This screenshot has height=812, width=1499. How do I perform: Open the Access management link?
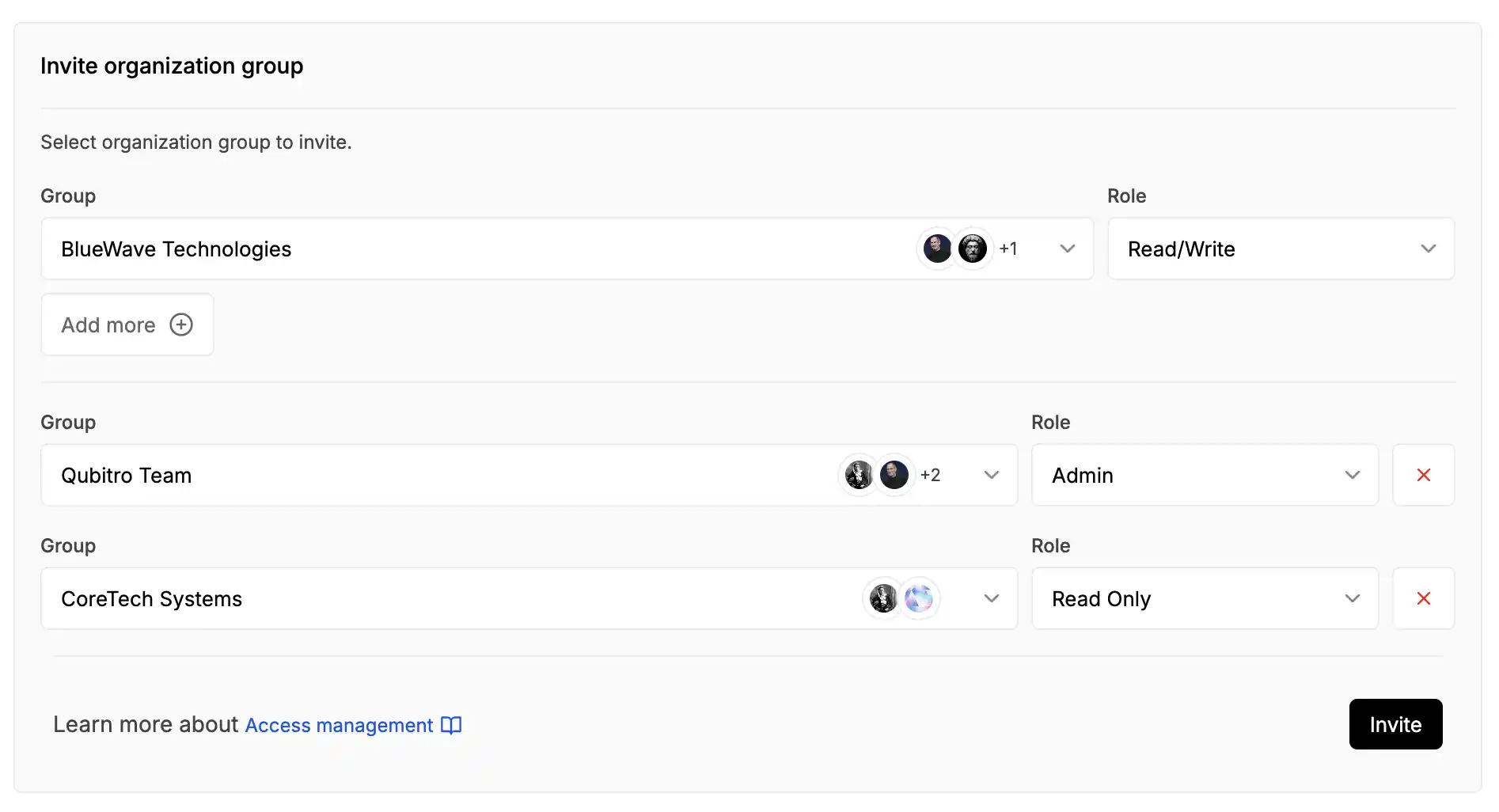[339, 725]
